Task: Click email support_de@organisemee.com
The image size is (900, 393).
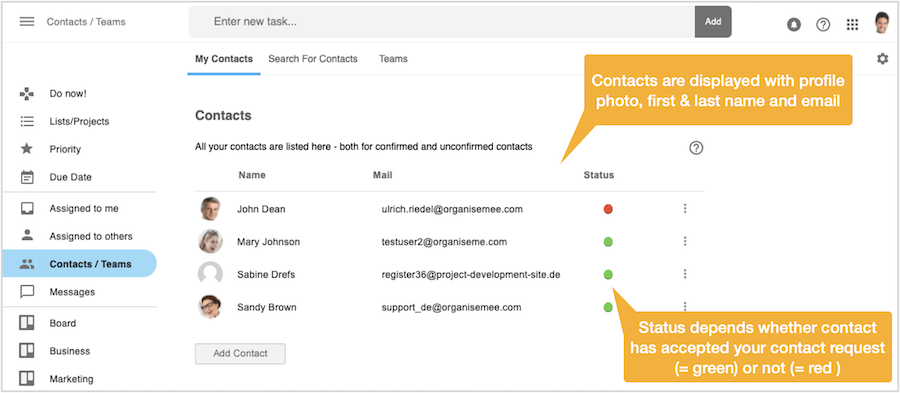Action: (451, 308)
